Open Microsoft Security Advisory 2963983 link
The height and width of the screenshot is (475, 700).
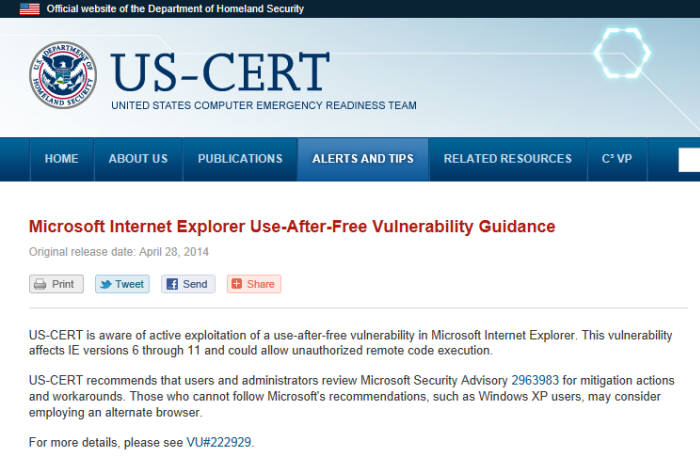(x=535, y=380)
